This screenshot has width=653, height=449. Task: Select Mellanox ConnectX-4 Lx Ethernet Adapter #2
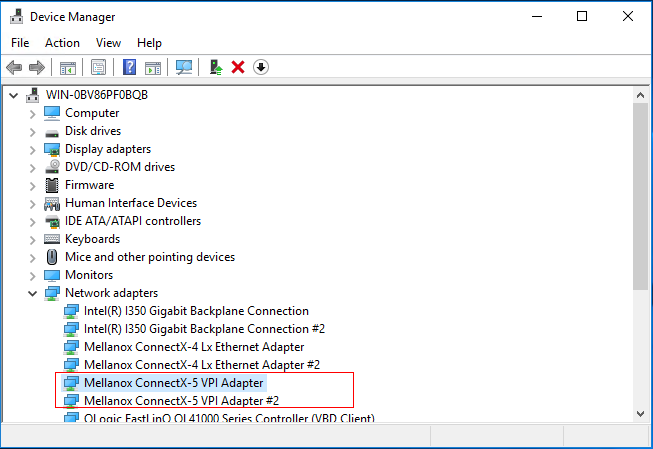coord(202,365)
